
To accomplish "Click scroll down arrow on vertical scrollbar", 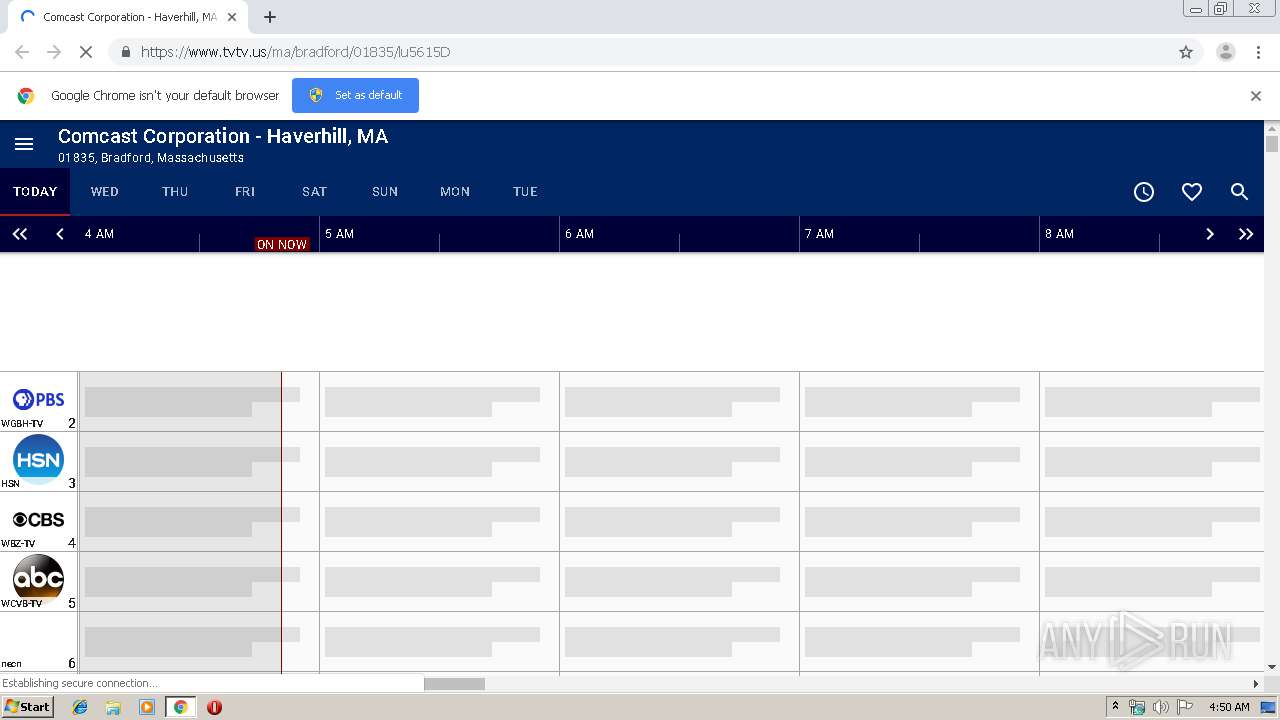I will tap(1272, 666).
